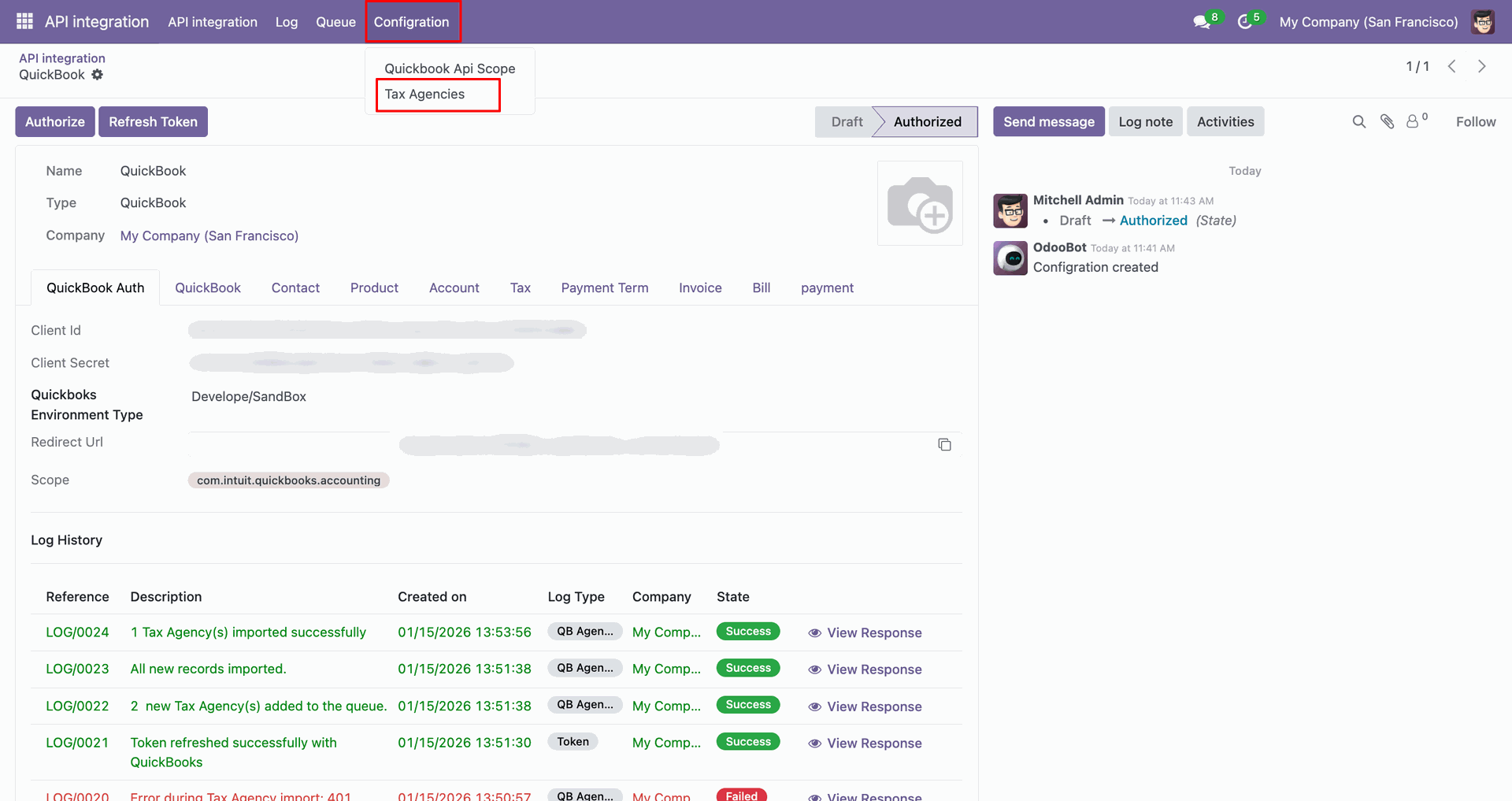
Task: Click the Reference column header
Action: coord(77,597)
